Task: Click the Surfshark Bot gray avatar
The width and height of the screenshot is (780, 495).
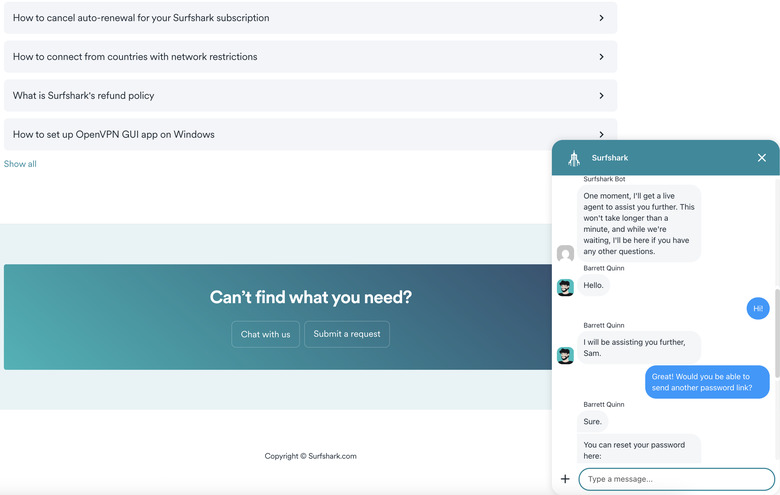Action: (565, 254)
